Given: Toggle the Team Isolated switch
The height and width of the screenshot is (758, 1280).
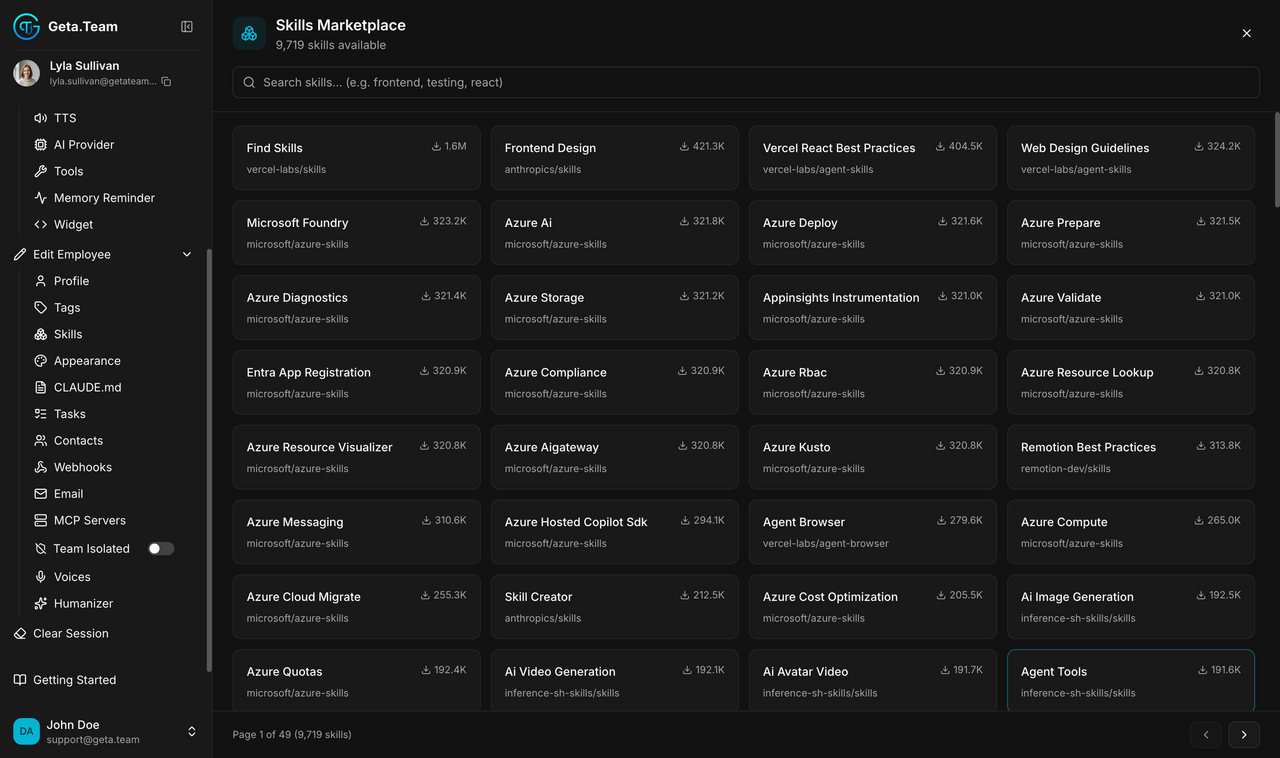Looking at the screenshot, I should [x=161, y=548].
